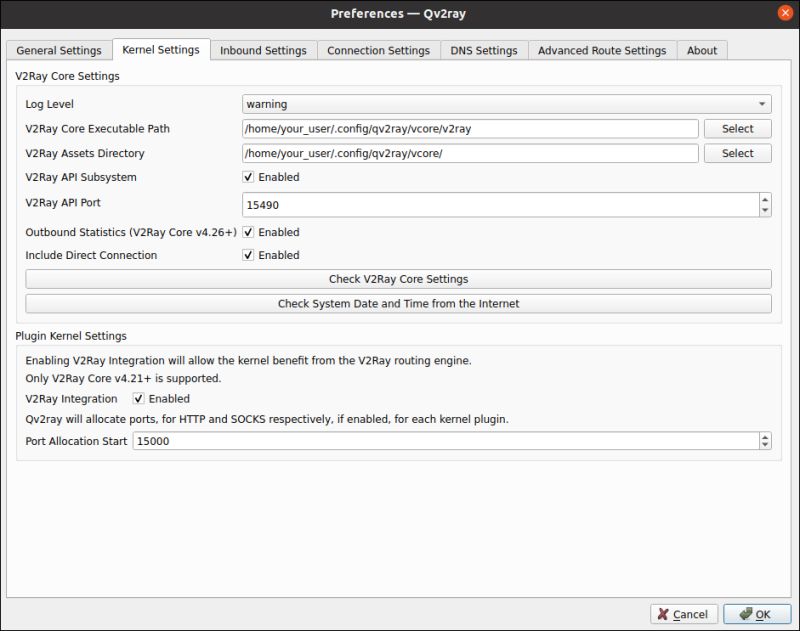Uncheck Outbound Statistics Enabled
The image size is (800, 631).
[246, 232]
